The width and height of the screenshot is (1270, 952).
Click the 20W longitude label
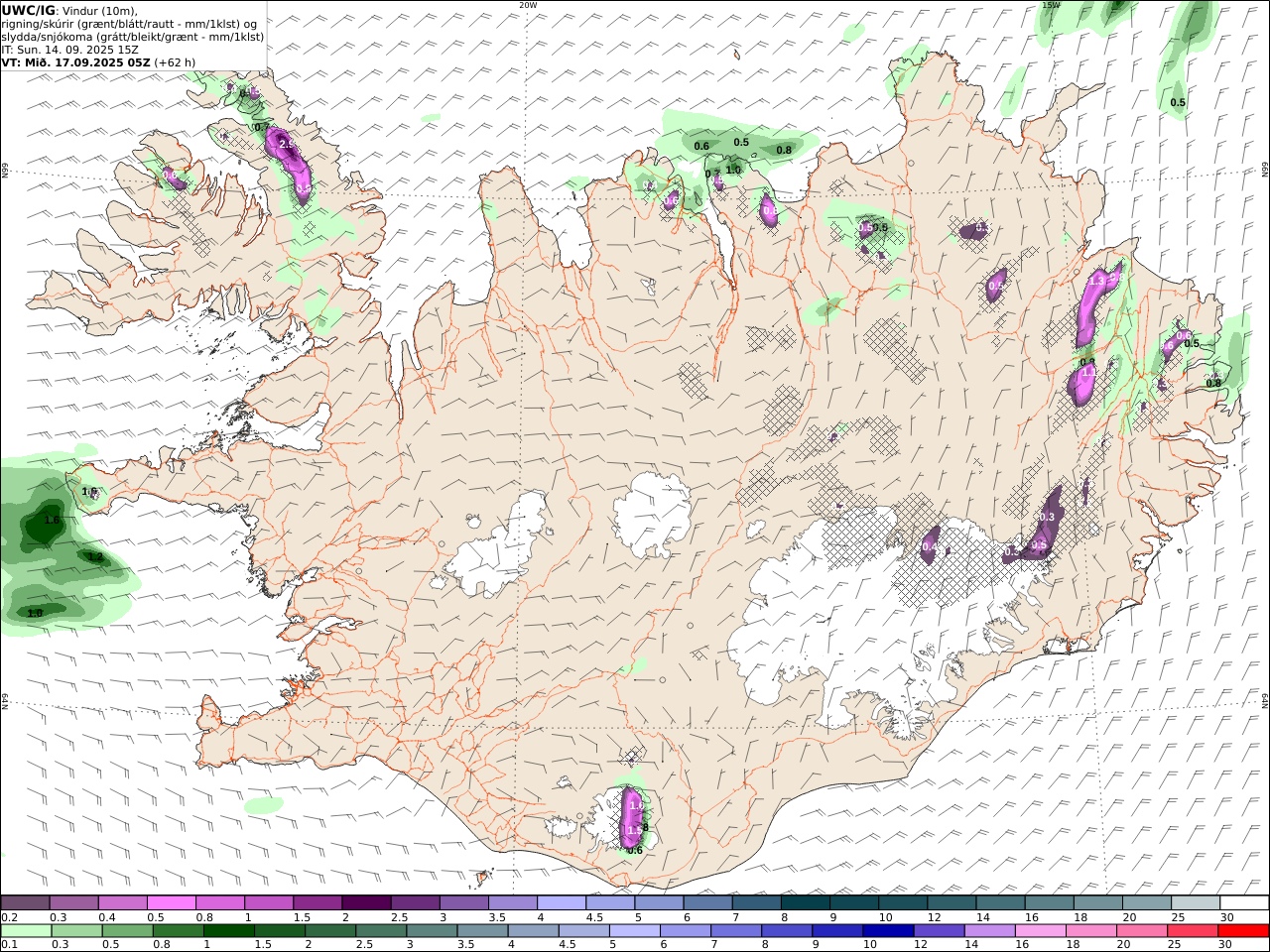[528, 5]
